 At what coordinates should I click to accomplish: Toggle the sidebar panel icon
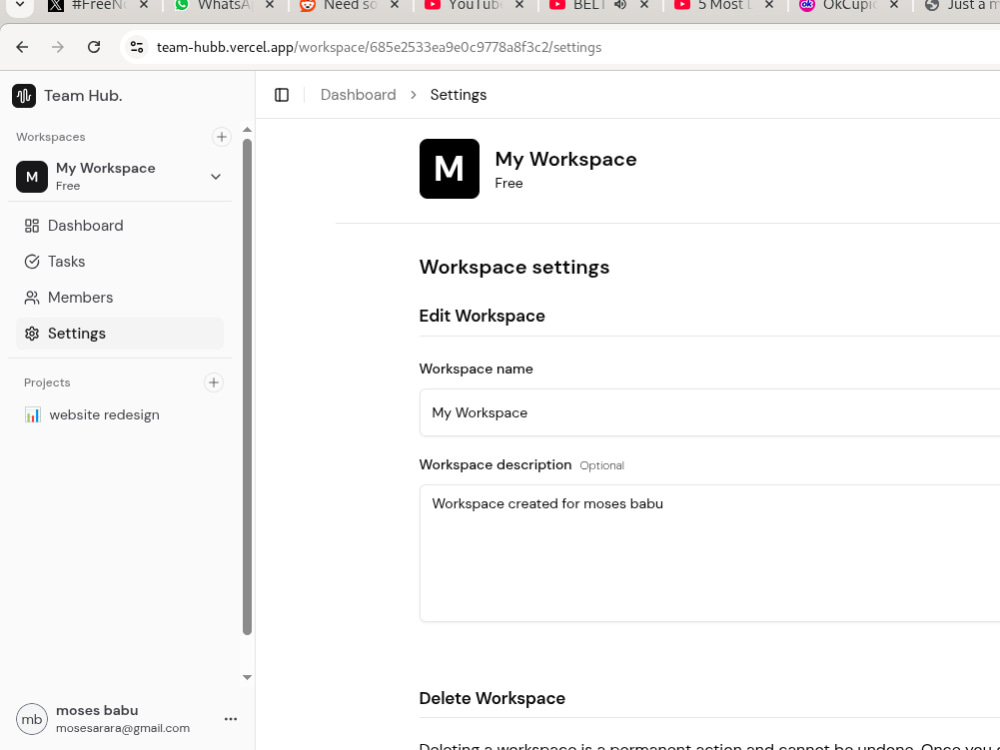(282, 95)
